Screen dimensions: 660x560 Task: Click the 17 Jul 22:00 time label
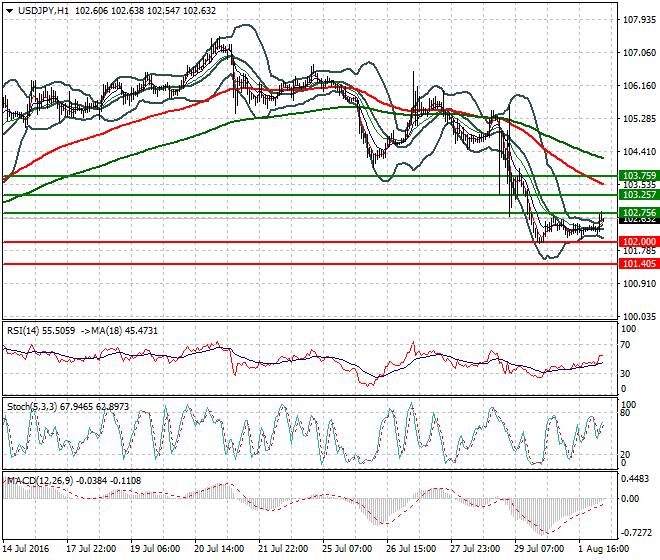[91, 549]
